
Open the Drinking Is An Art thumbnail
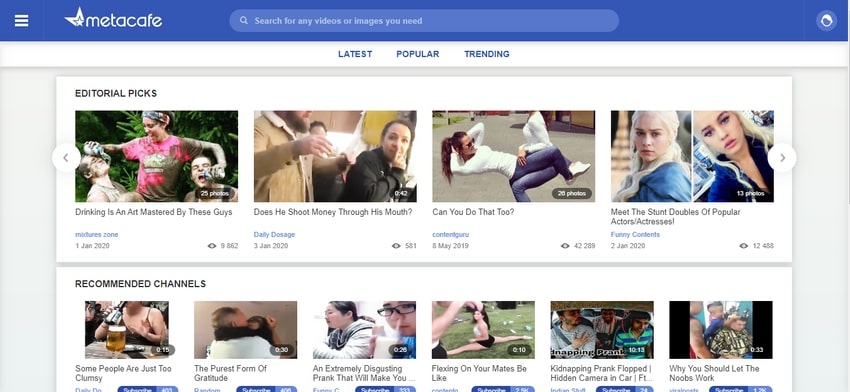156,156
